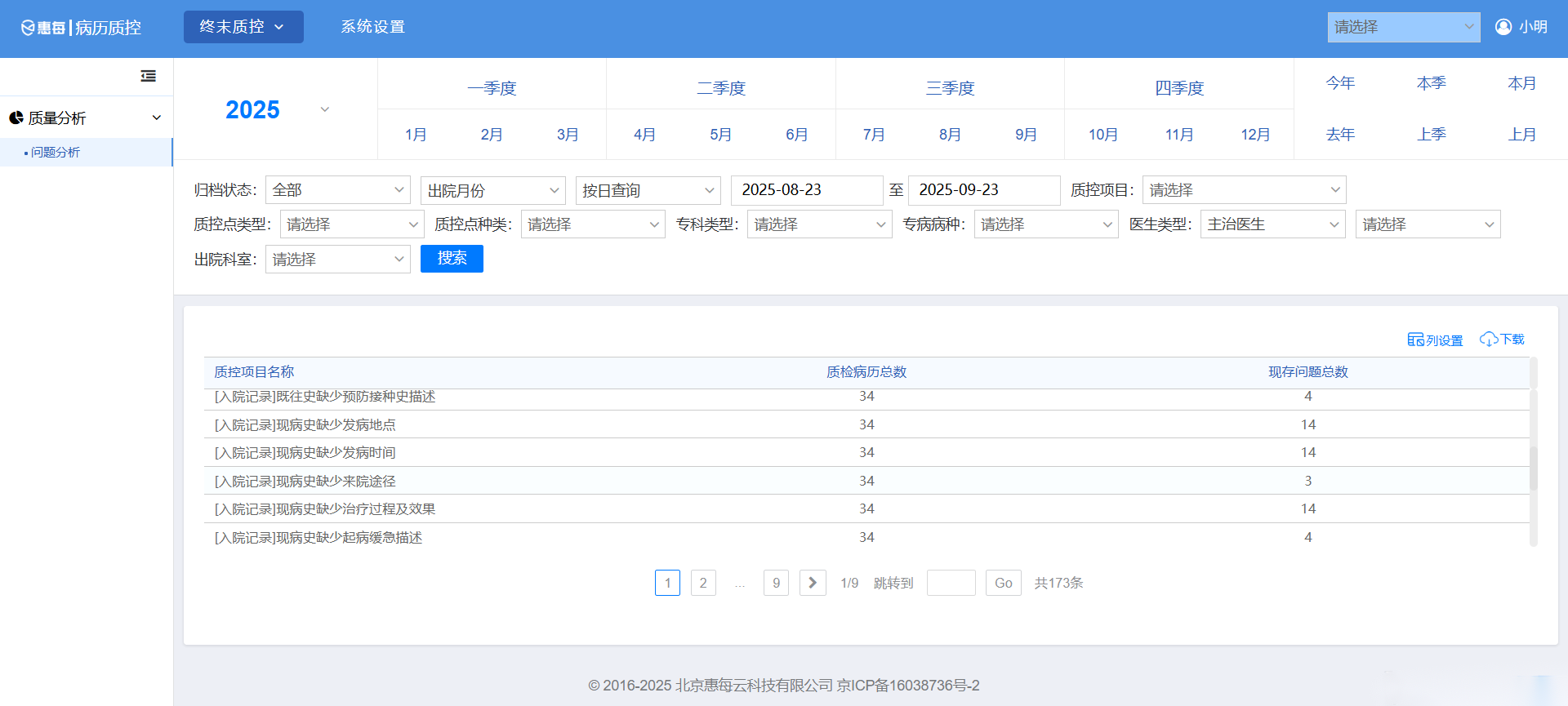Open the 专病病种 dropdown
Image resolution: width=1568 pixels, height=706 pixels.
point(1046,224)
